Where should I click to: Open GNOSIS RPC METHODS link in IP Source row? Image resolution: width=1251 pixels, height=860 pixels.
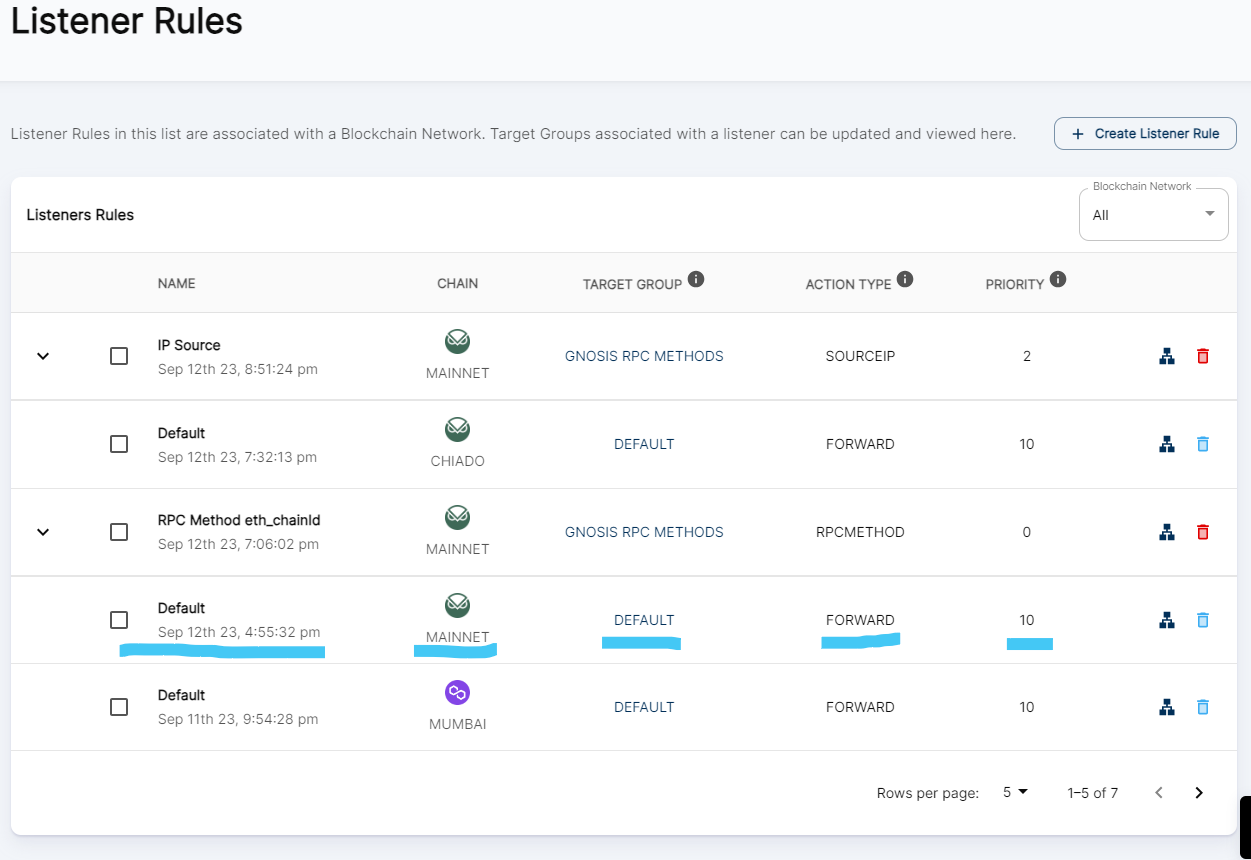[x=644, y=356]
